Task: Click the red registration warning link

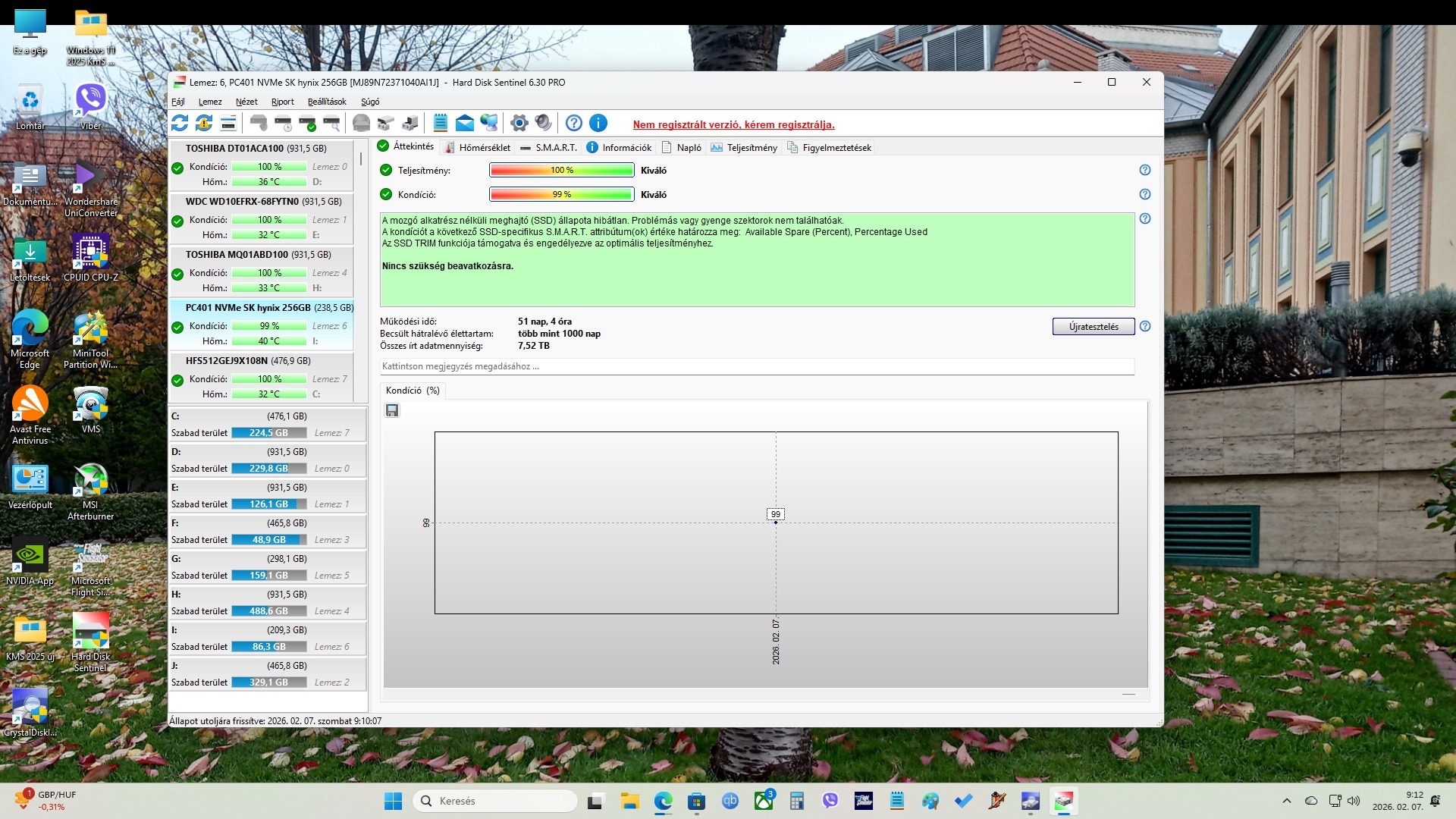Action: (x=733, y=125)
